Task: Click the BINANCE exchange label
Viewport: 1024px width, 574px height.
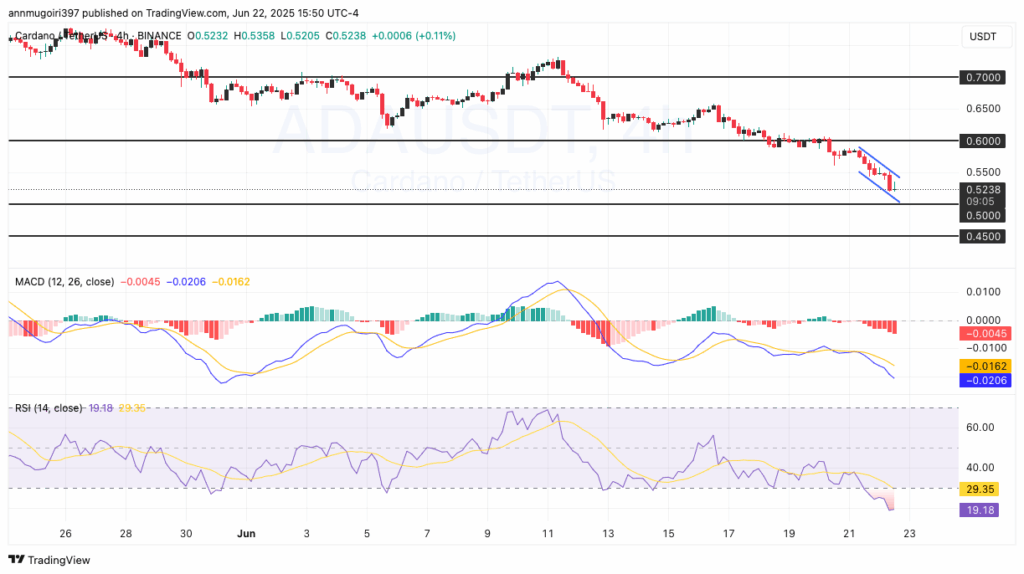Action: pyautogui.click(x=159, y=36)
